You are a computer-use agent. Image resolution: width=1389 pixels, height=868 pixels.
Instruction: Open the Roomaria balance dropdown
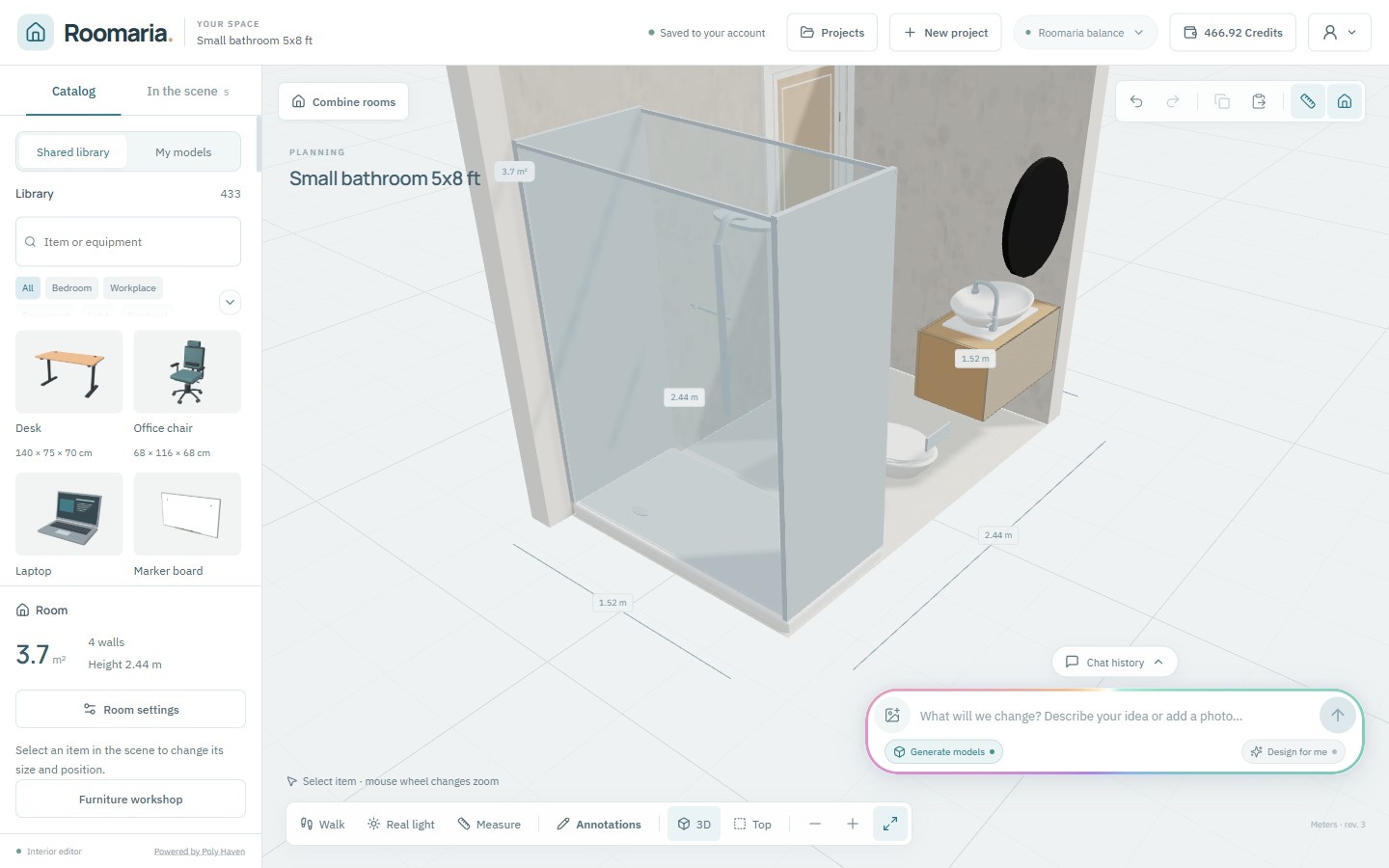(1084, 32)
